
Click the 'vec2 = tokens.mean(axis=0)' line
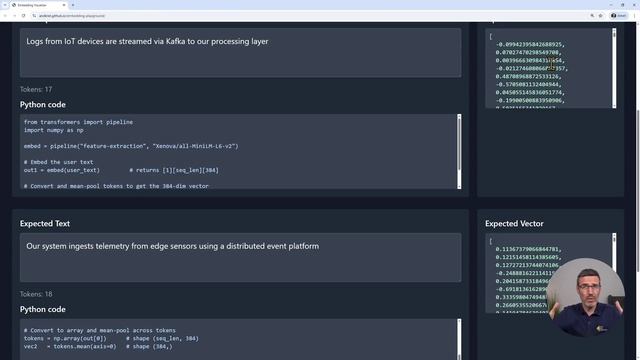click(x=98, y=347)
